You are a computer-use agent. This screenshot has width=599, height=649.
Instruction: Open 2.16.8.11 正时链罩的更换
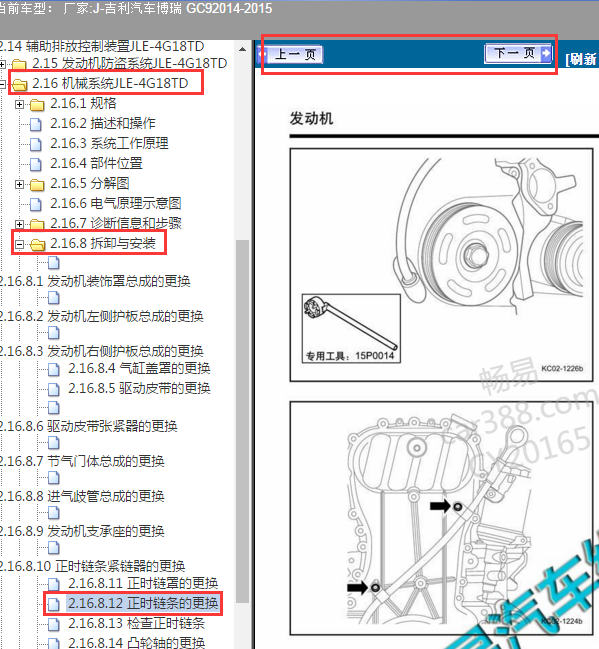click(x=143, y=583)
